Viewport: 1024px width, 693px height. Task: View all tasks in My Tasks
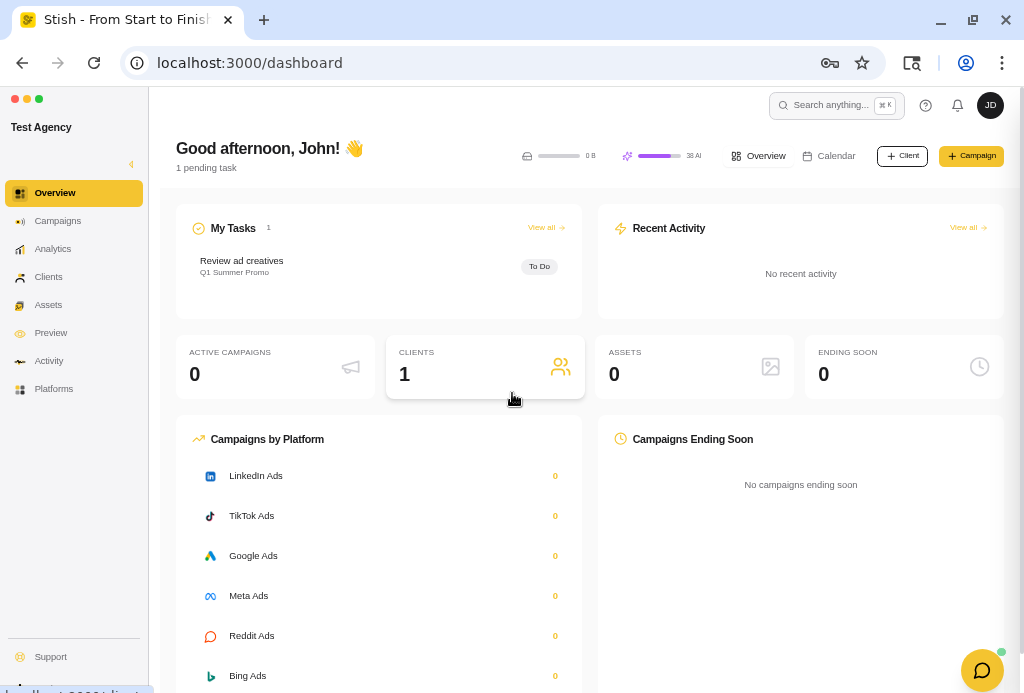point(546,228)
